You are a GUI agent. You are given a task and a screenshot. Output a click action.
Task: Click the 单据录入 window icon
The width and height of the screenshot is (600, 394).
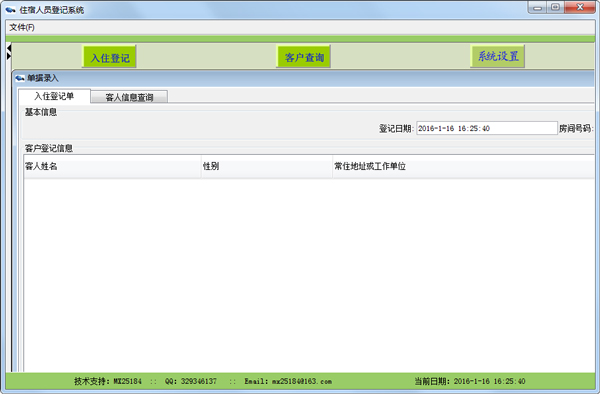pos(20,78)
